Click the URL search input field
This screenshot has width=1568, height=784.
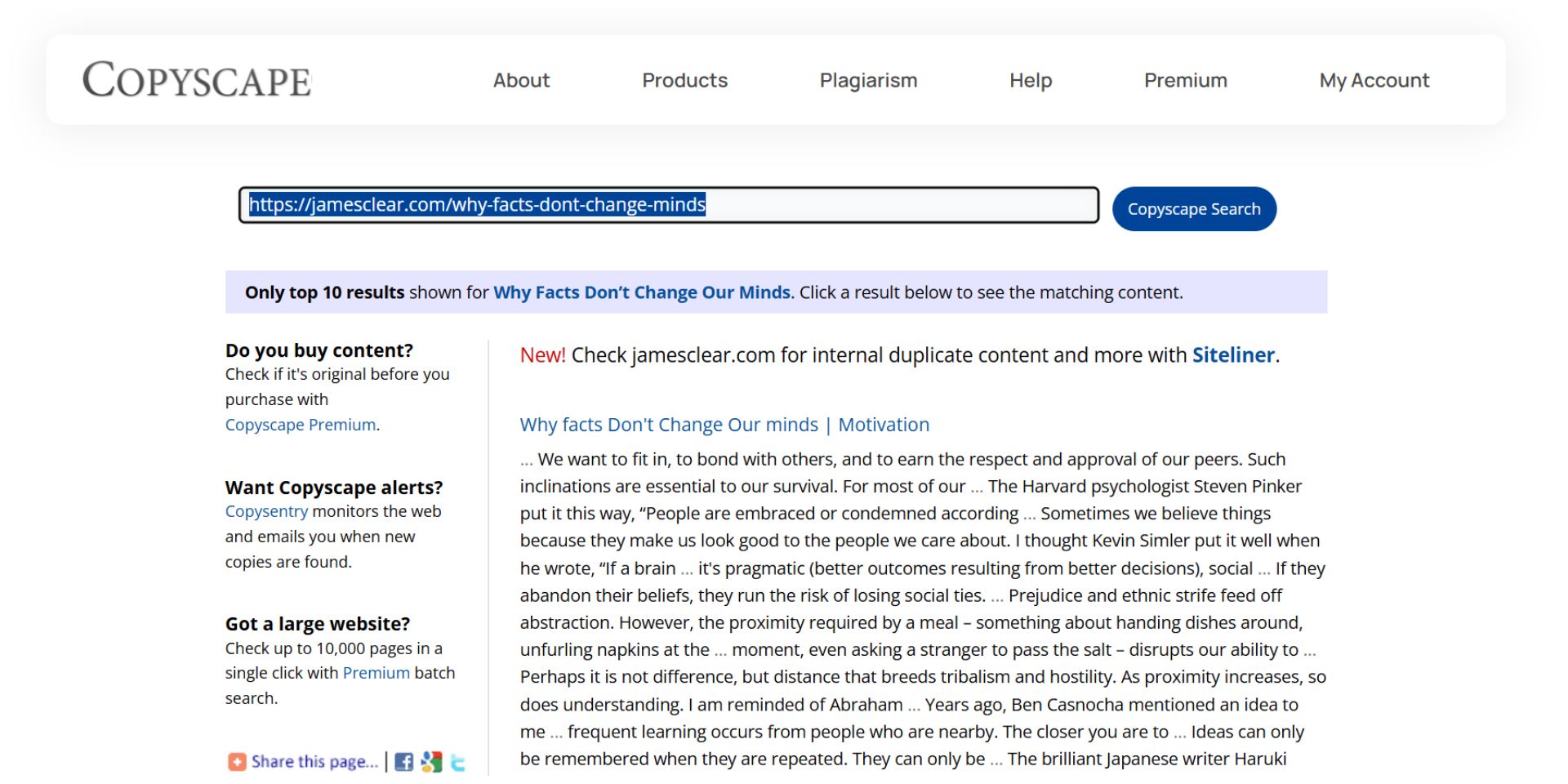pos(669,205)
